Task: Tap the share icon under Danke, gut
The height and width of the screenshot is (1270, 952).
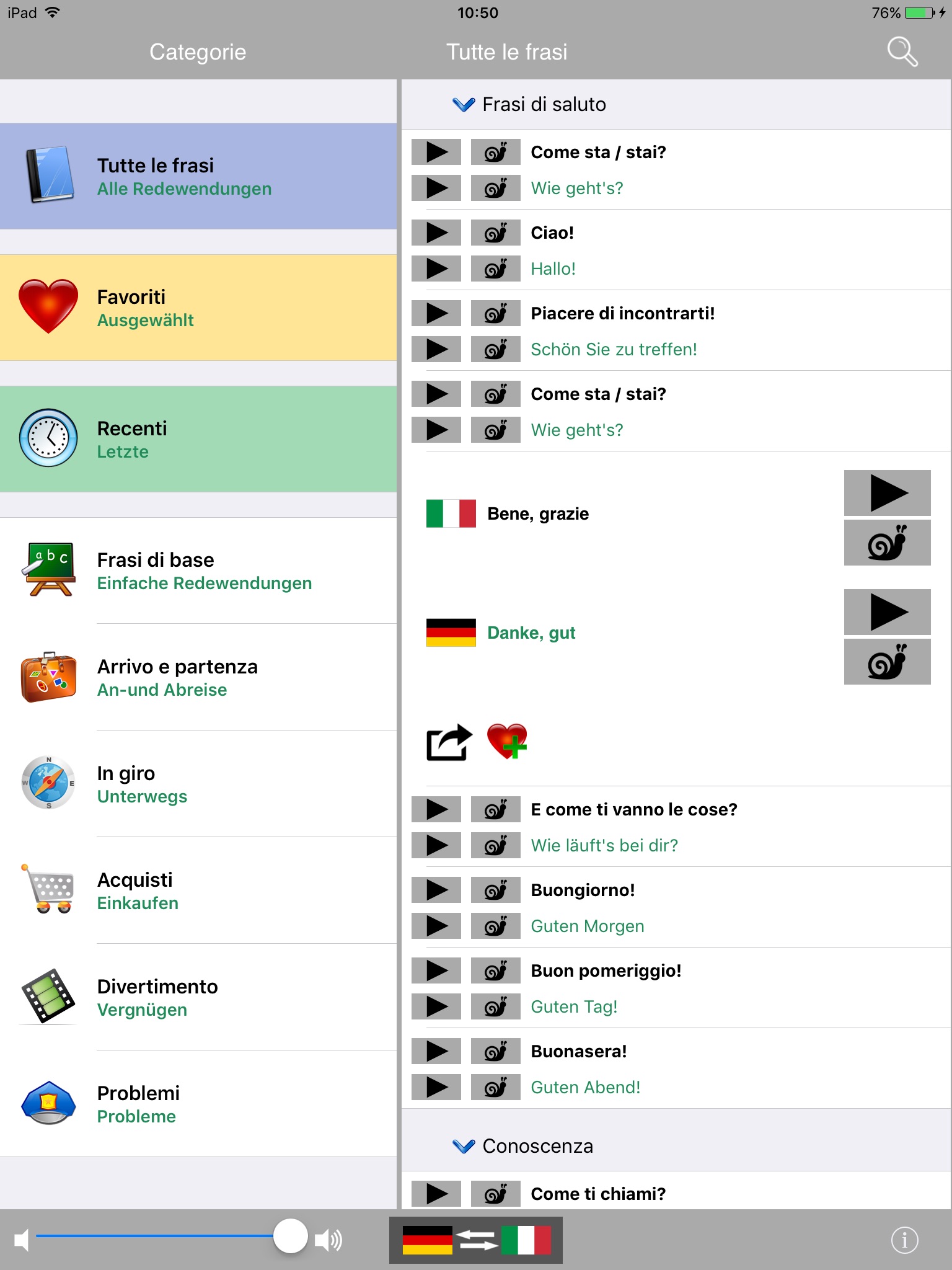Action: 449,742
